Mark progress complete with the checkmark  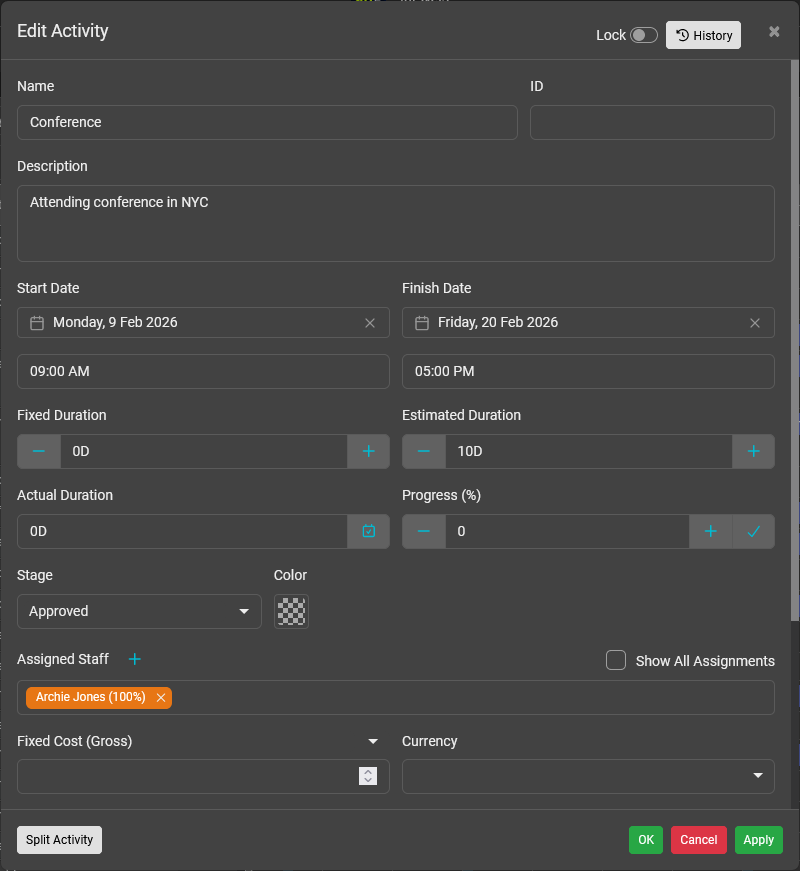(753, 531)
